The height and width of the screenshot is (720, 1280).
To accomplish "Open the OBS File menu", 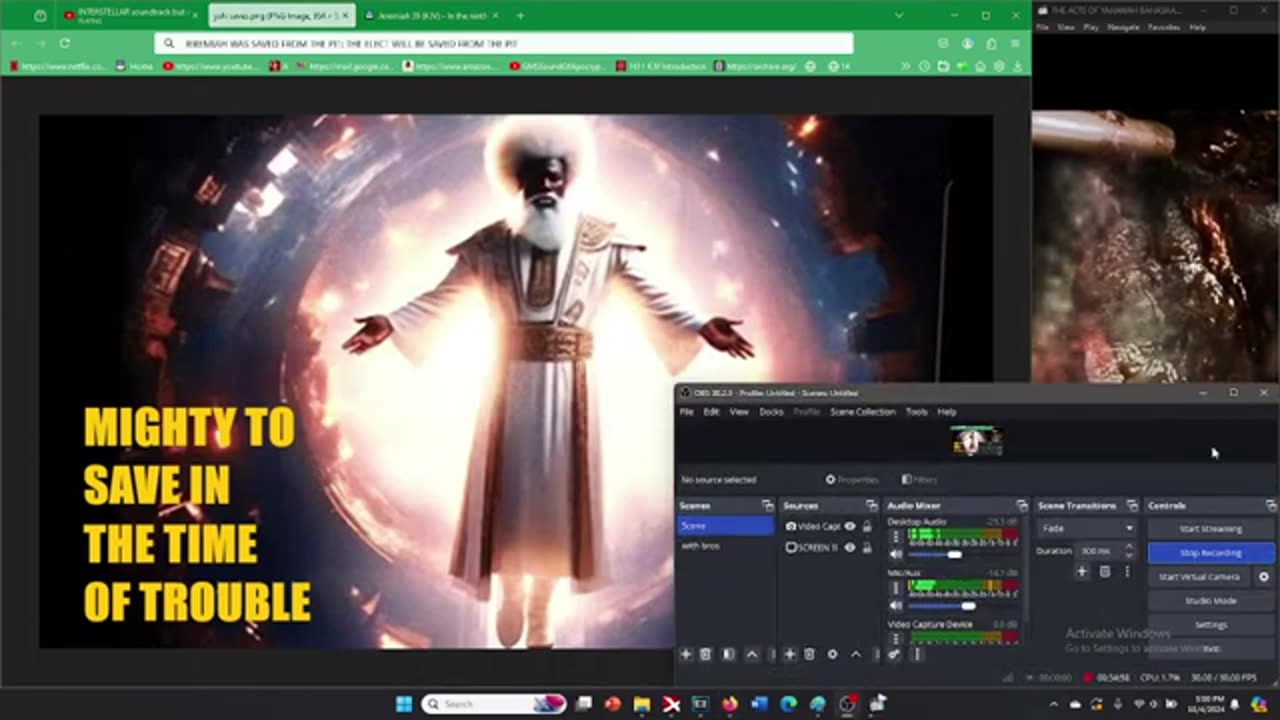I will point(687,412).
